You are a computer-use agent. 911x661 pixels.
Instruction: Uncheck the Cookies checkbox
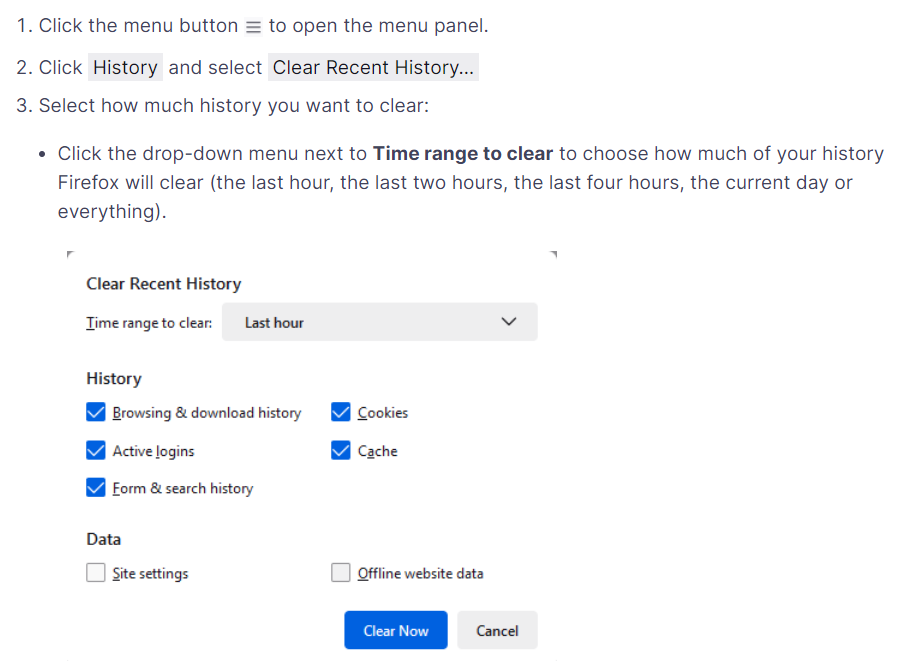click(x=341, y=412)
